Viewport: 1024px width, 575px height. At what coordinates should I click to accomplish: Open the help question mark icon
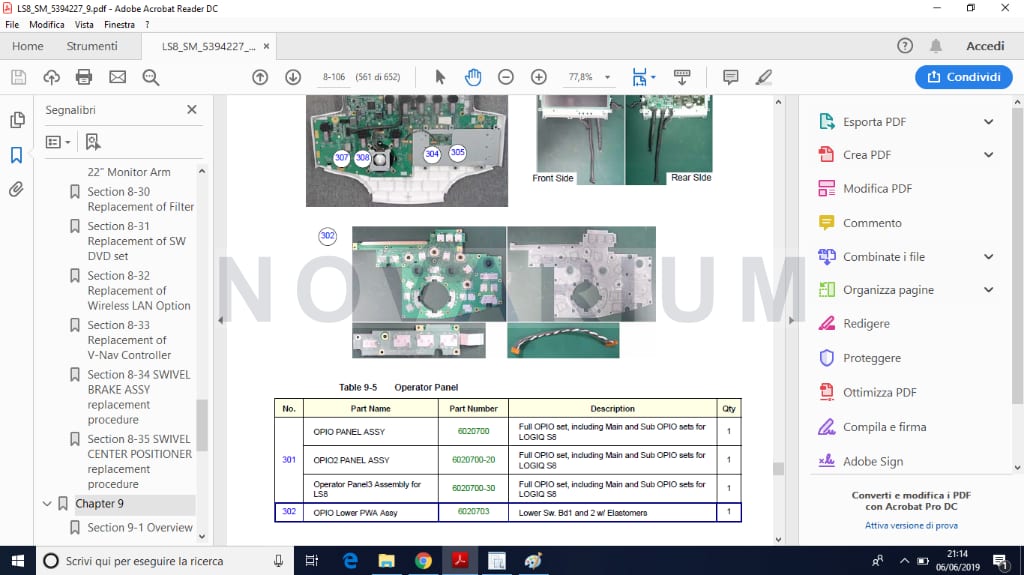(904, 46)
